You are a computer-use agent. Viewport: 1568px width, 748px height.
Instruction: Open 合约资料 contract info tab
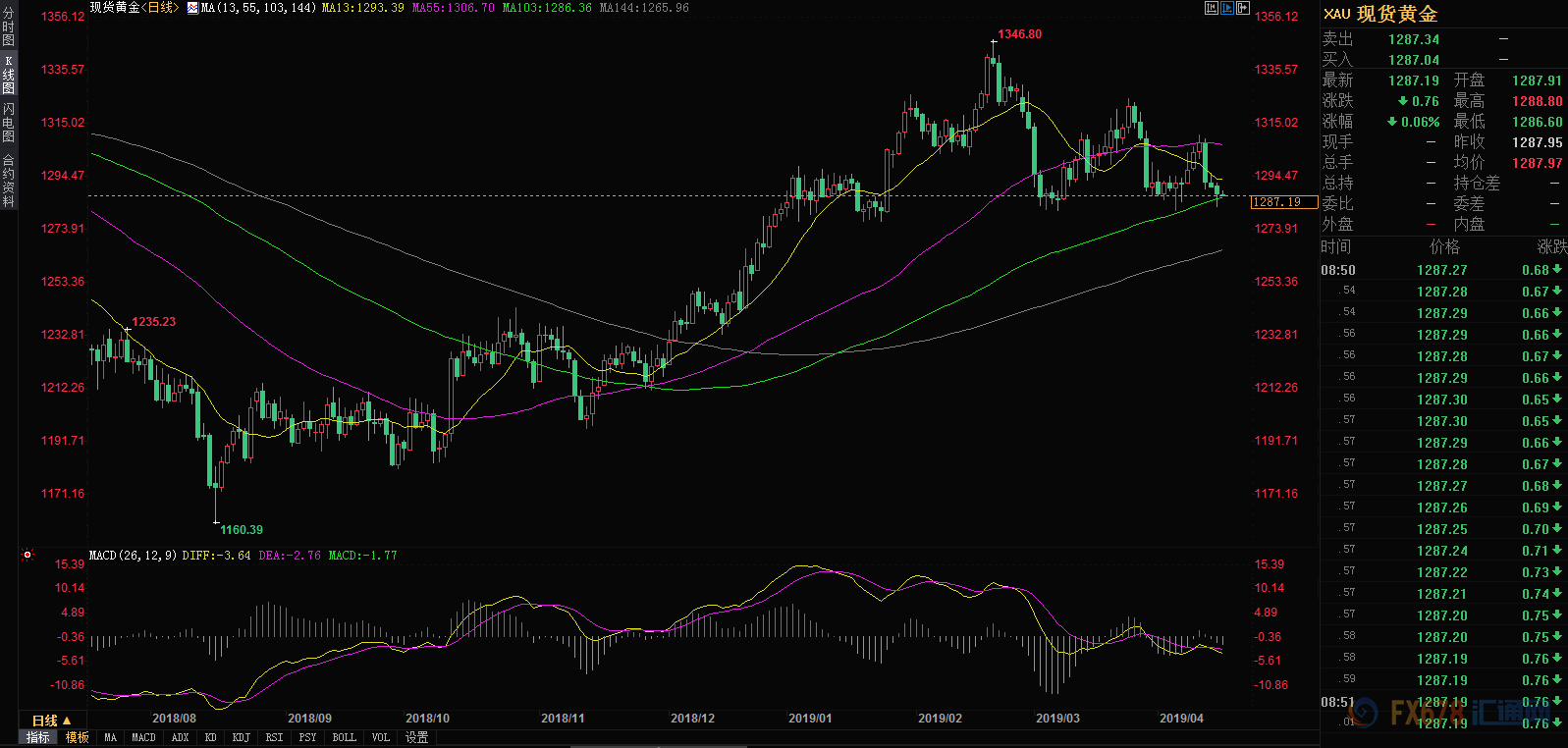pos(9,181)
